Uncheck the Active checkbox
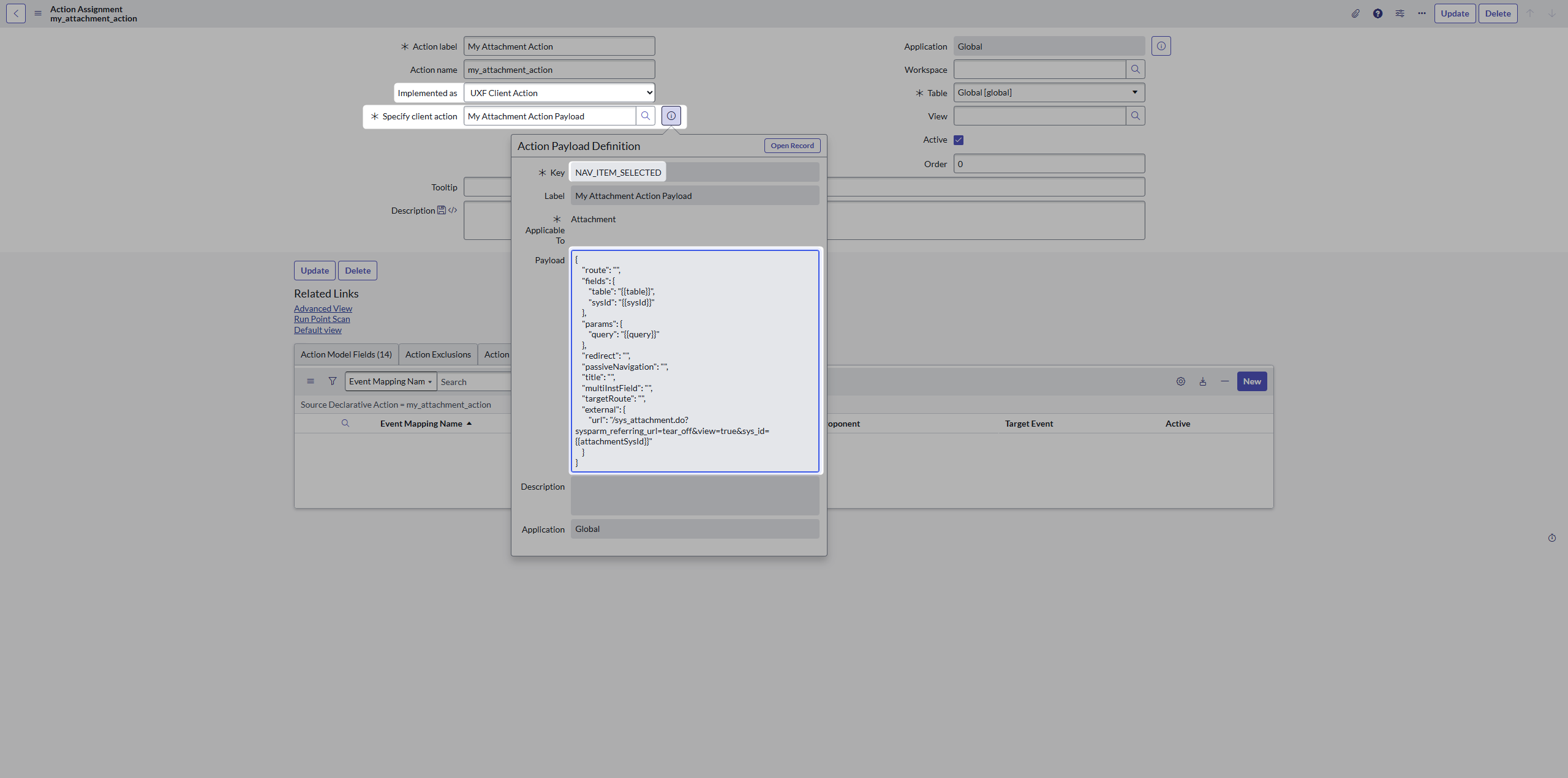The image size is (1568, 778). [957, 140]
